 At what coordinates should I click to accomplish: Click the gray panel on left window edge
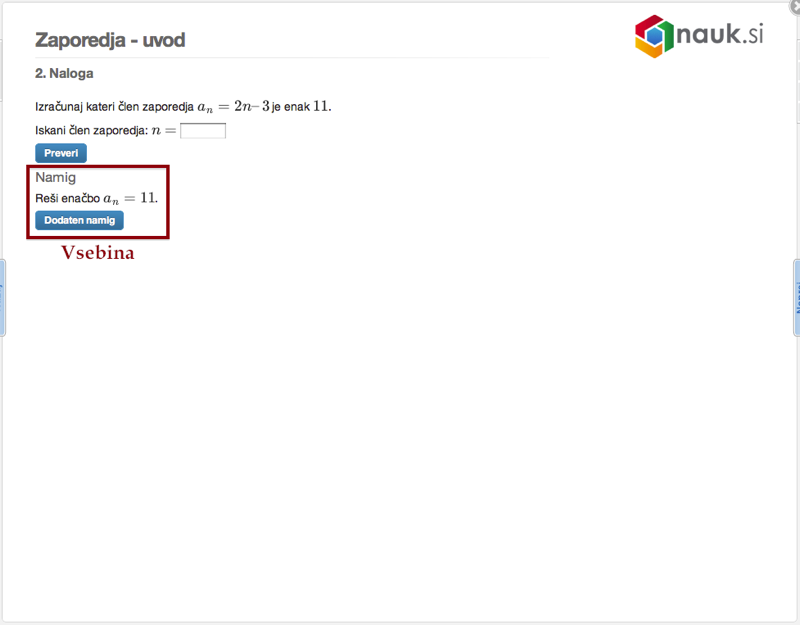(3, 150)
